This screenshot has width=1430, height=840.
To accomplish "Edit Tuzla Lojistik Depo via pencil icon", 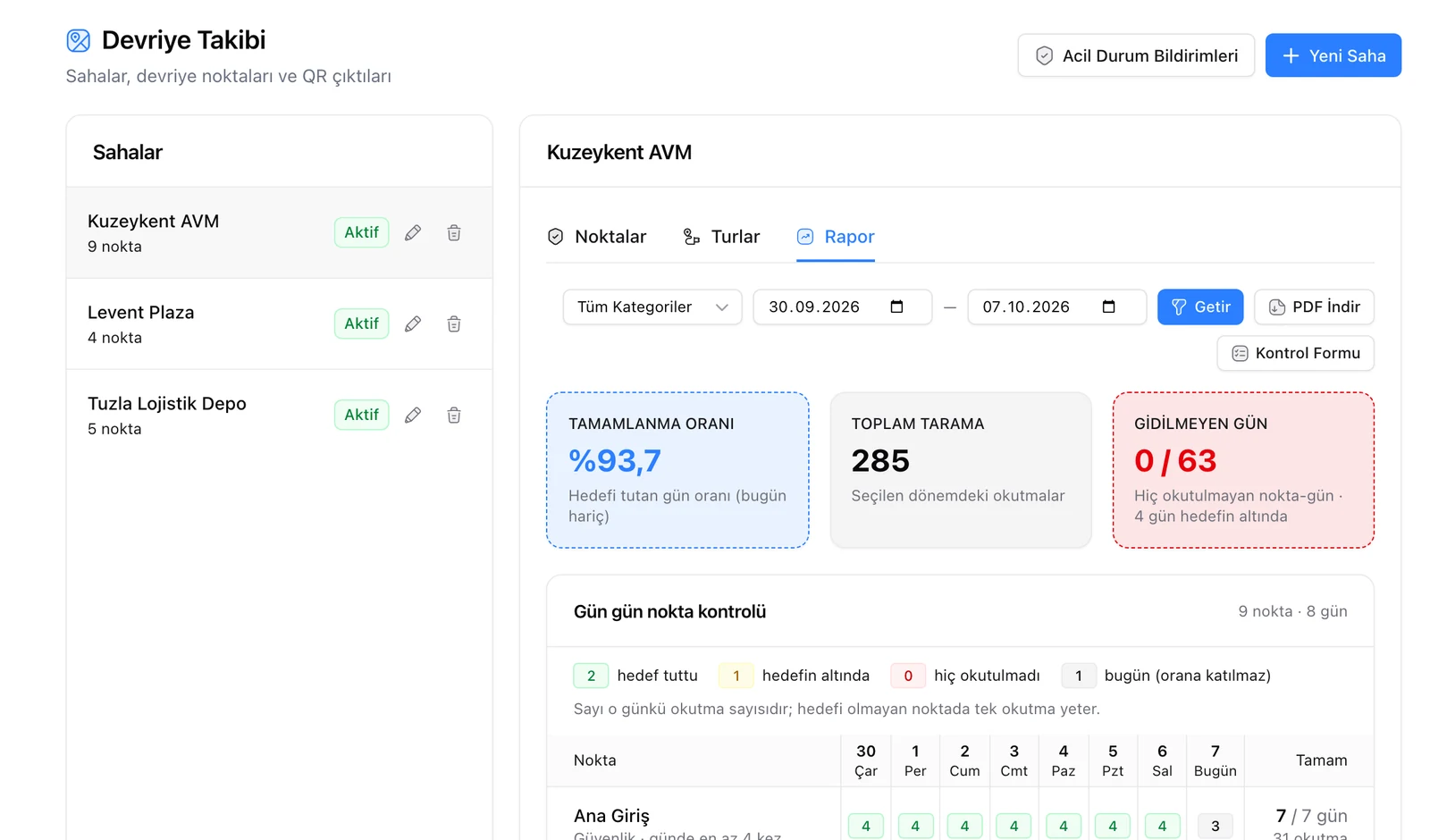I will 413,415.
